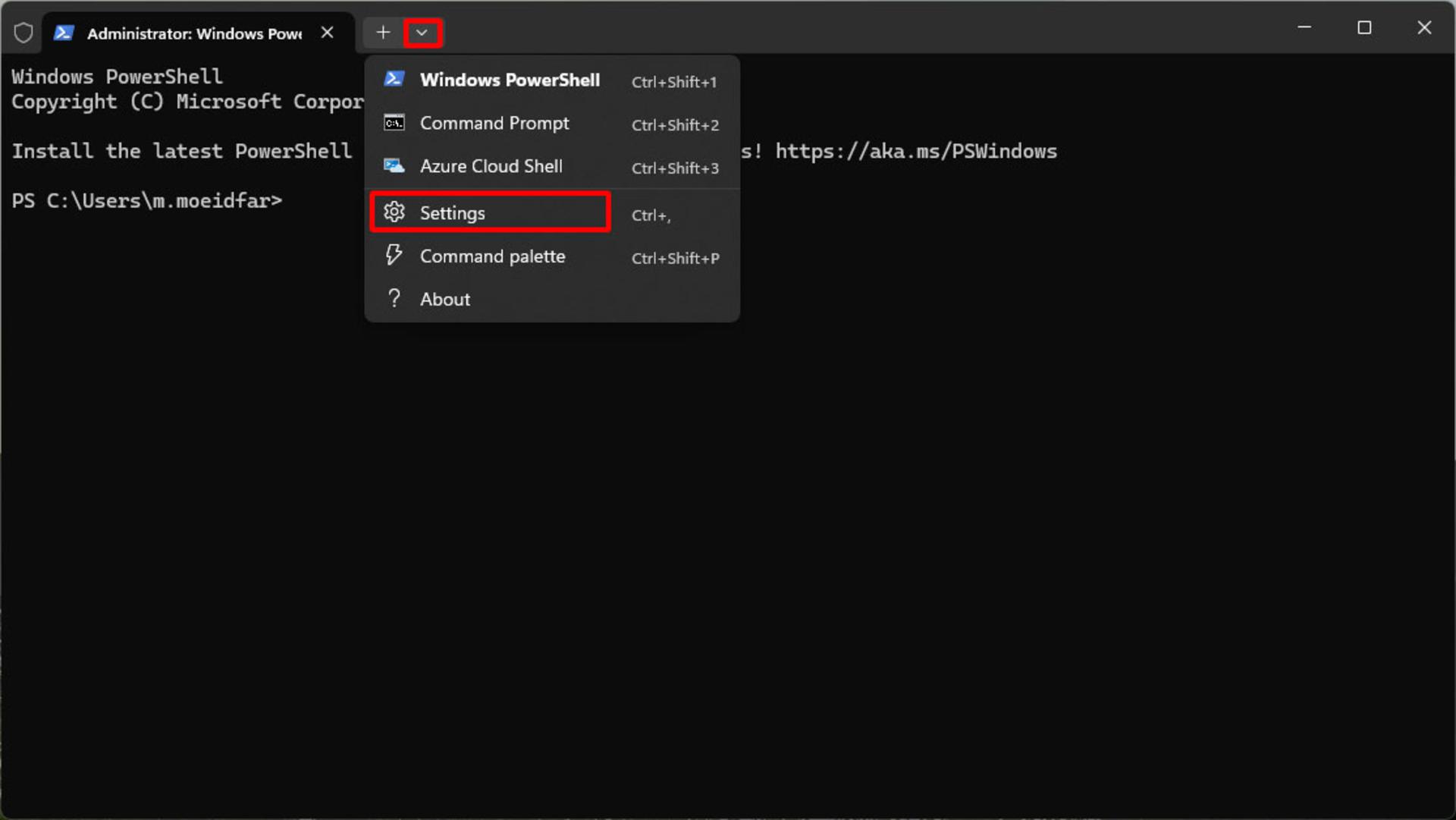
Task: Maximize the Terminal window
Action: point(1364,28)
